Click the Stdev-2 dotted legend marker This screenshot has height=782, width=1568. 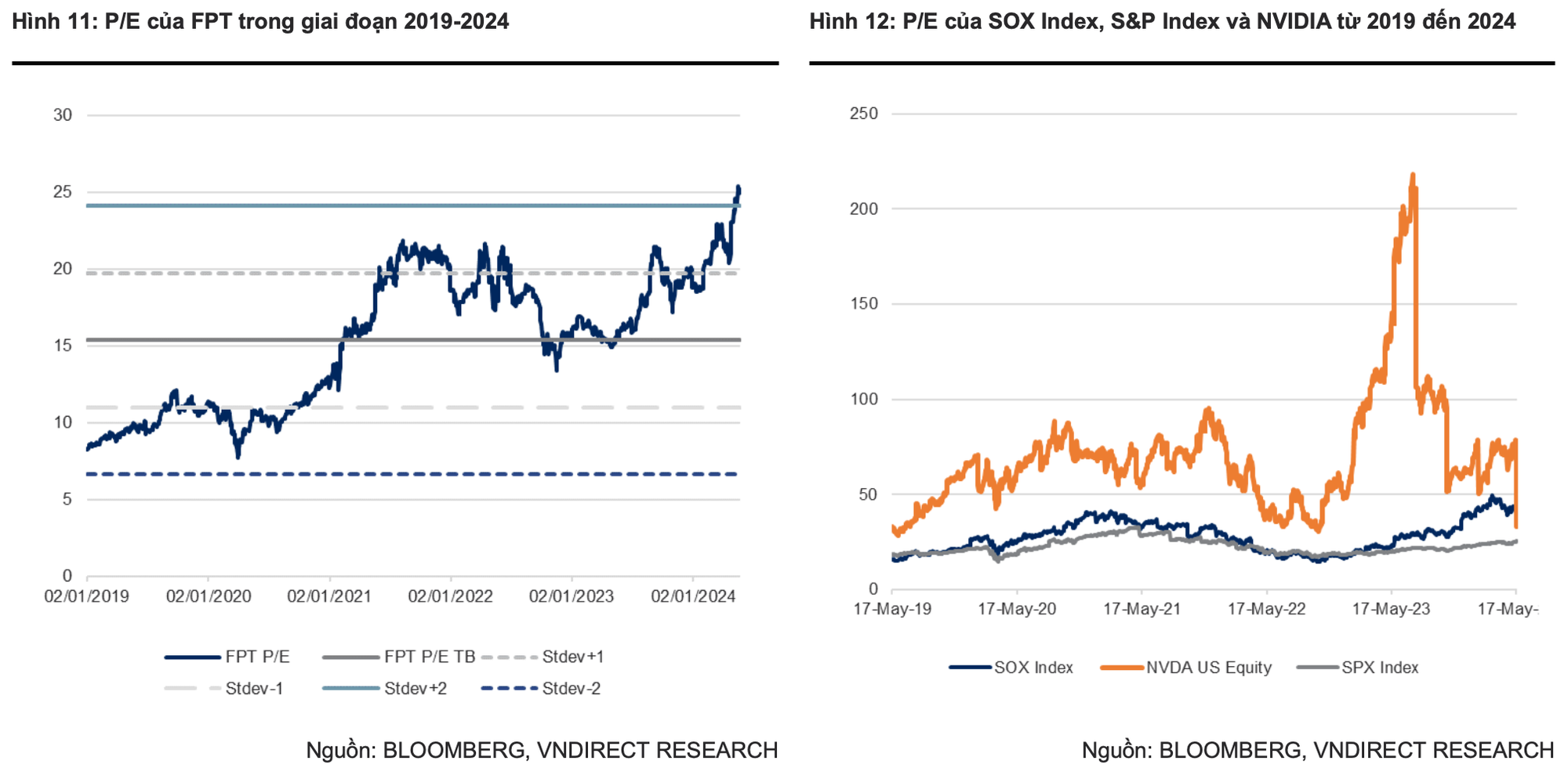509,689
